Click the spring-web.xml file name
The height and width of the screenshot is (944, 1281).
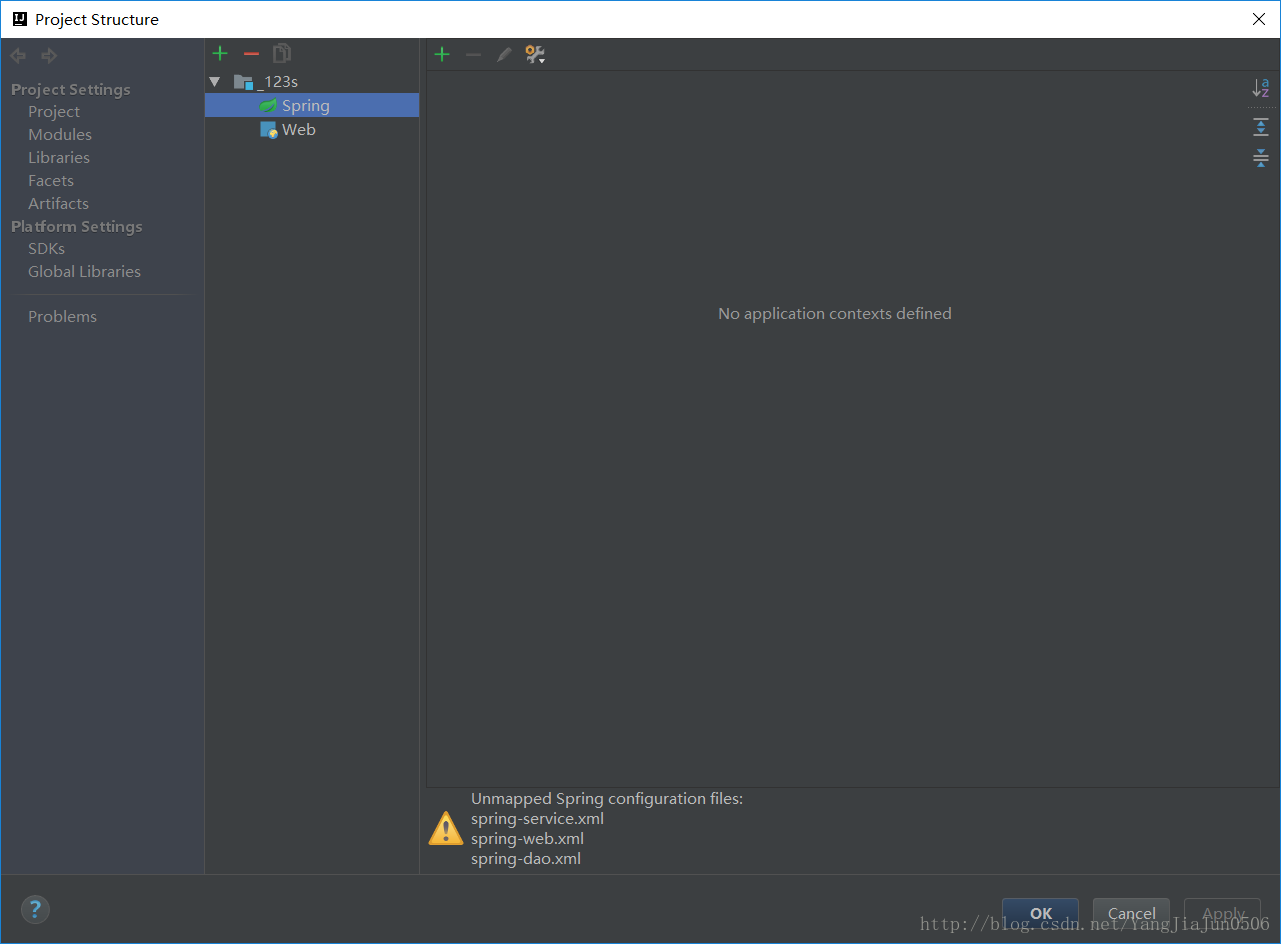527,838
